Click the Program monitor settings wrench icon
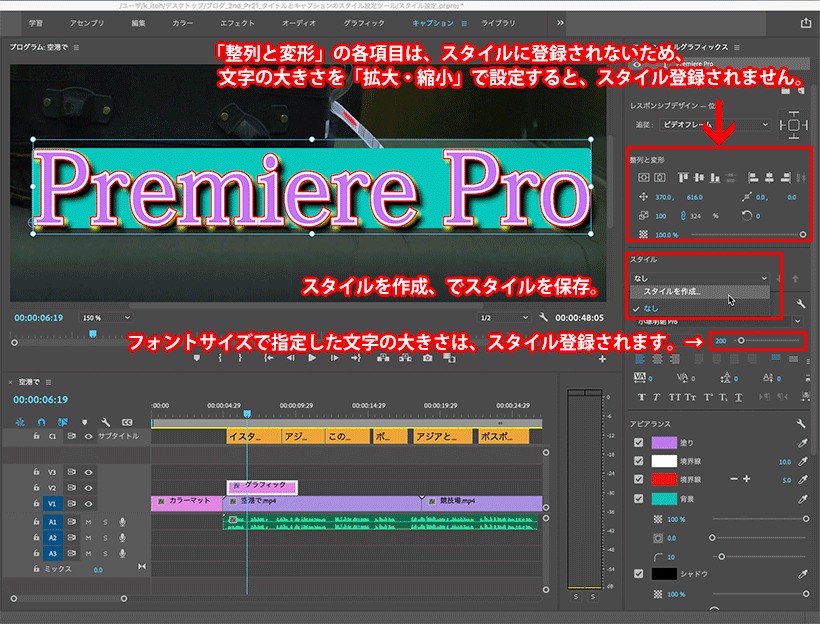 click(x=543, y=317)
